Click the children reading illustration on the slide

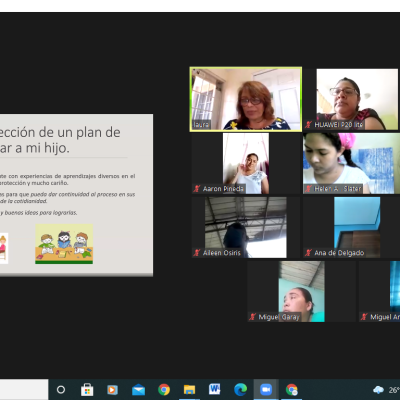tap(64, 244)
